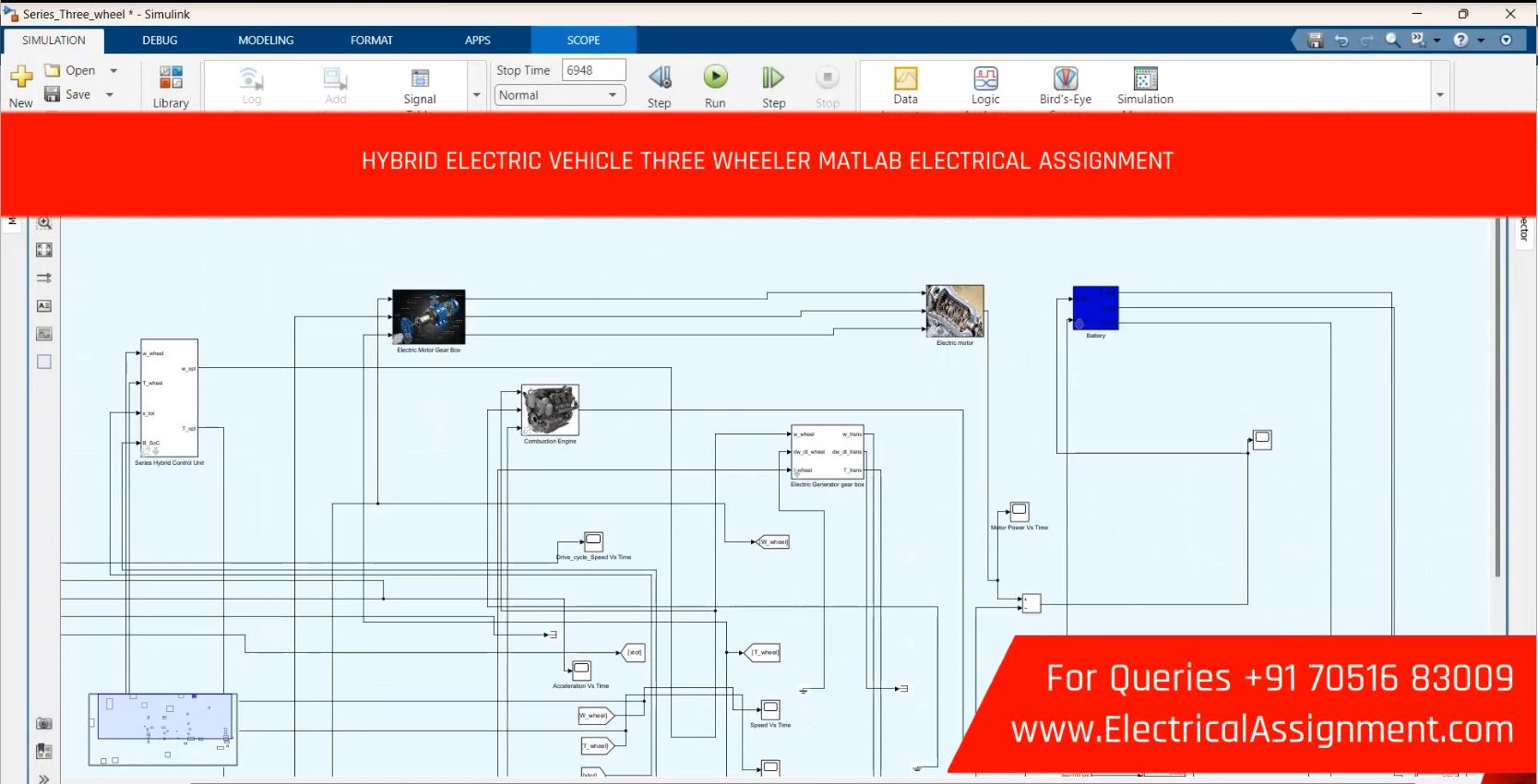Select the Subtract block near Motor Power scope
1538x784 pixels.
pos(1031,603)
